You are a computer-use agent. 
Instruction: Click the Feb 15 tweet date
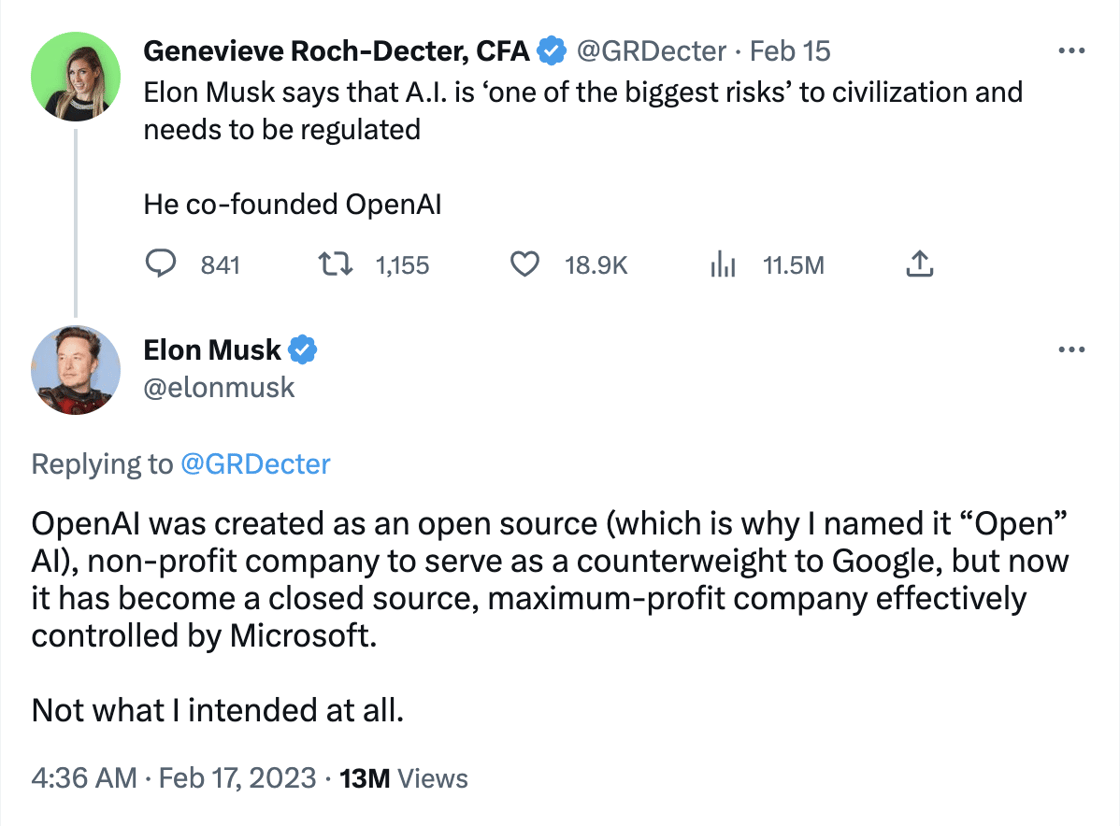[789, 51]
